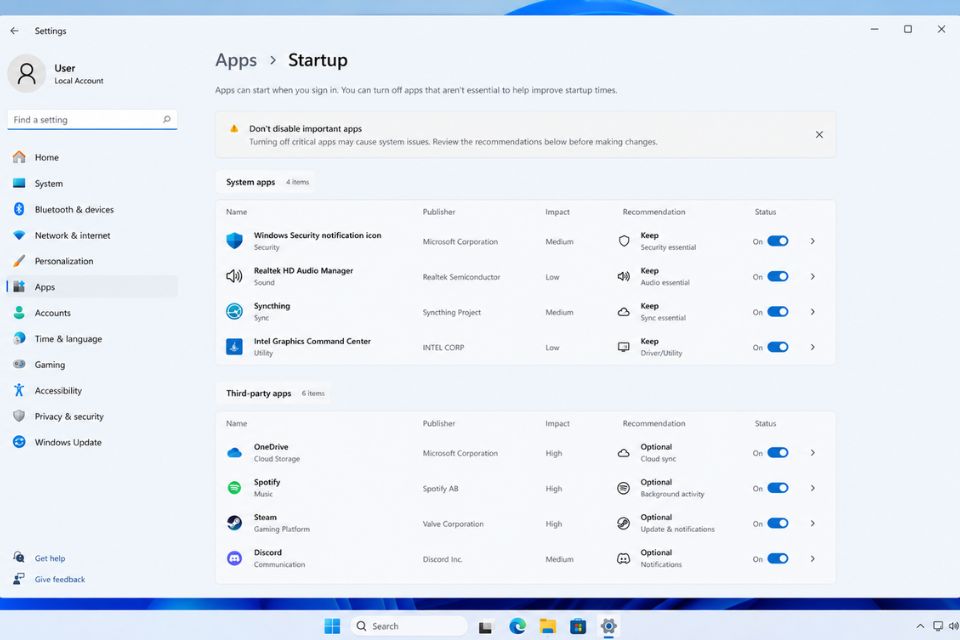Click the Intel Graphics Command Center icon

coord(234,347)
